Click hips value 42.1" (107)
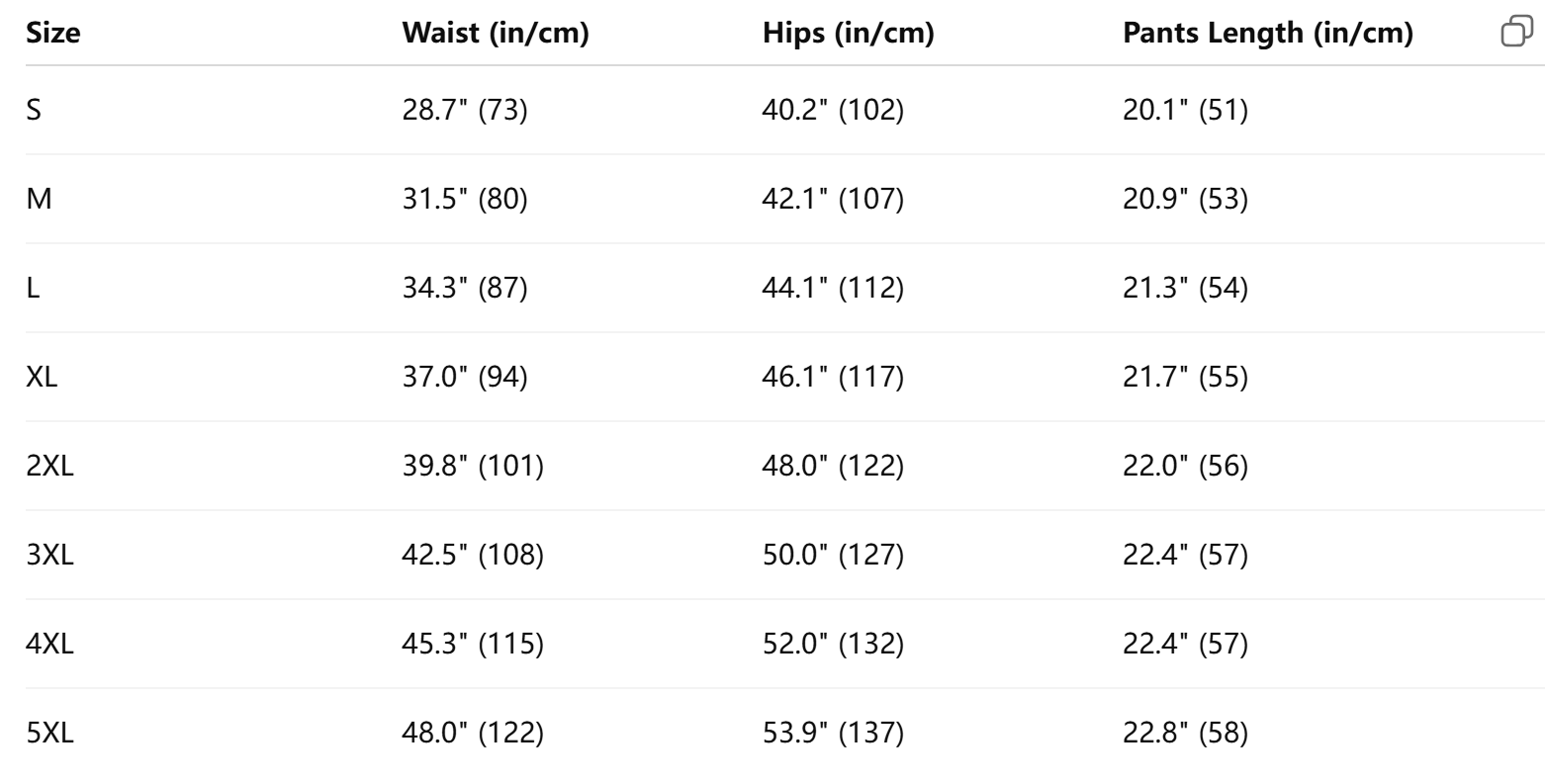Image resolution: width=1546 pixels, height=784 pixels. pos(833,199)
